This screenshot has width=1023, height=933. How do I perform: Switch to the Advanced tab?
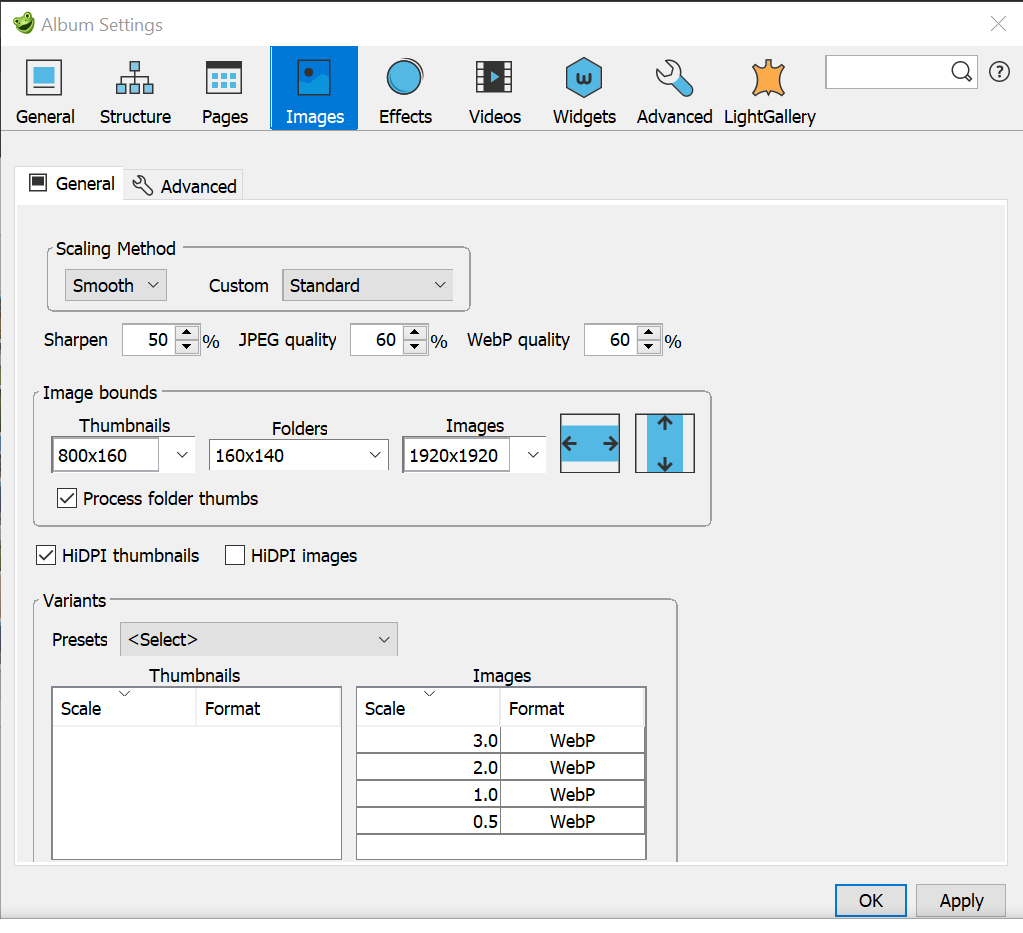[x=183, y=184]
